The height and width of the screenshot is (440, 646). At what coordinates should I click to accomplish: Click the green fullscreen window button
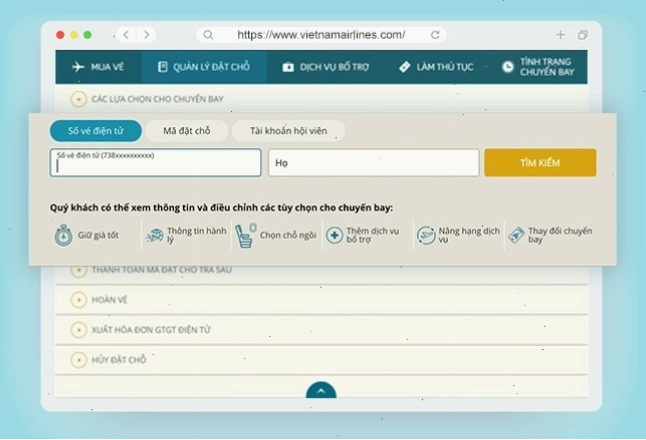(87, 35)
